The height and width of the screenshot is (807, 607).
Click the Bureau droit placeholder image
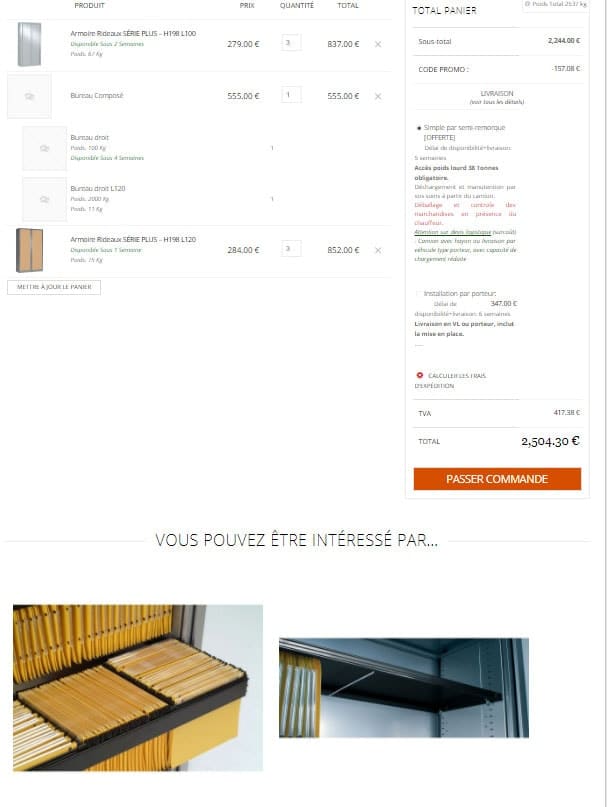[x=44, y=148]
